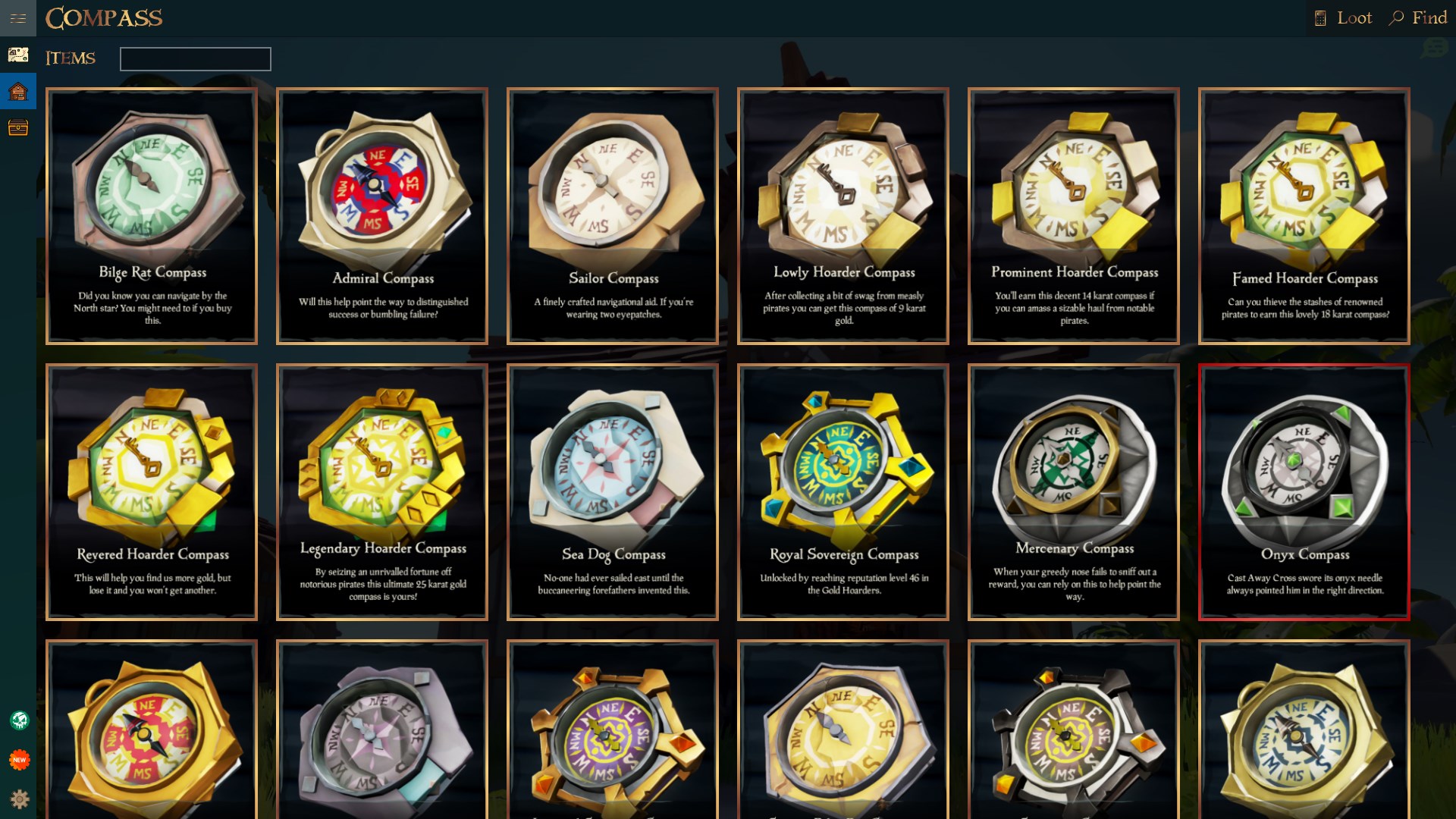
Task: Pick the Sailor Compass item
Action: click(x=613, y=216)
